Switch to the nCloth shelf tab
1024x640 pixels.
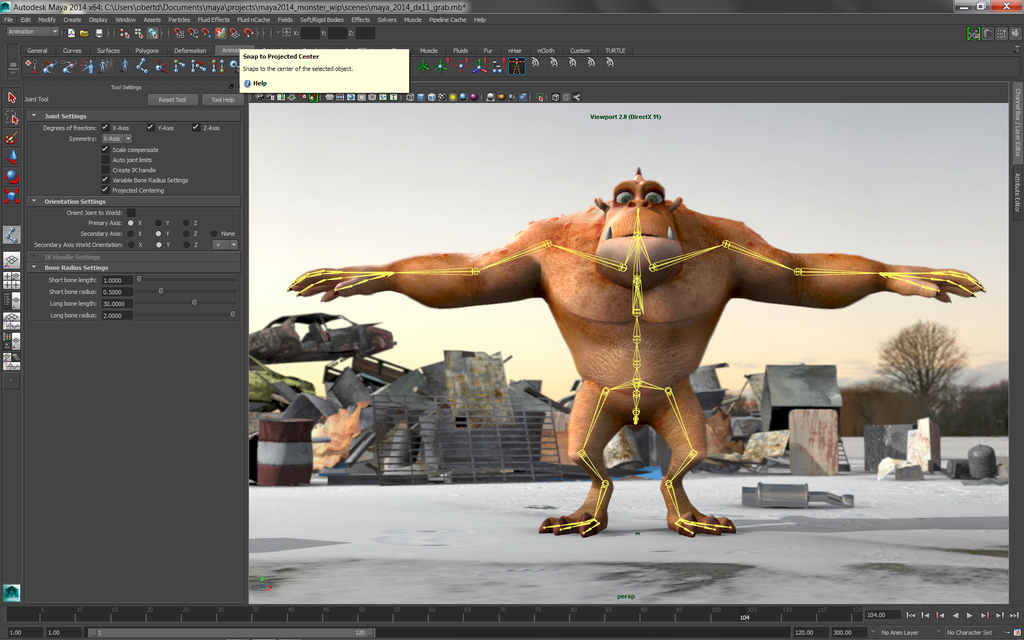(x=545, y=50)
